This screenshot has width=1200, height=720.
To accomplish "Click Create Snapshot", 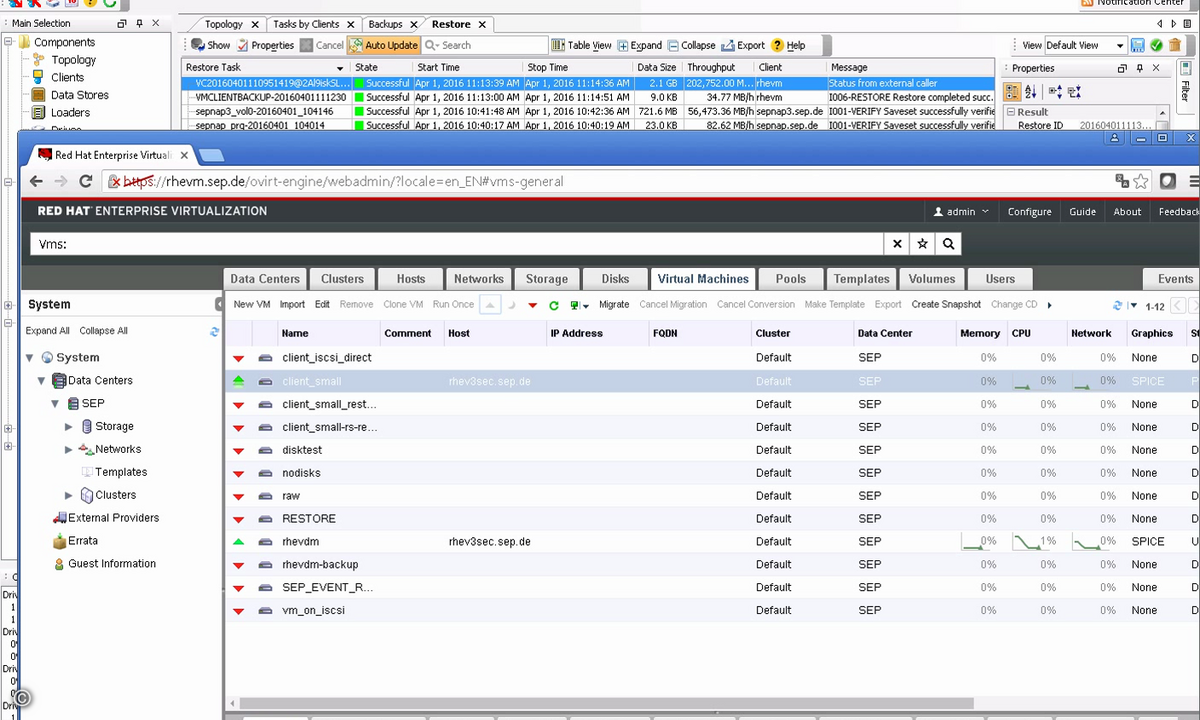I will coord(946,305).
